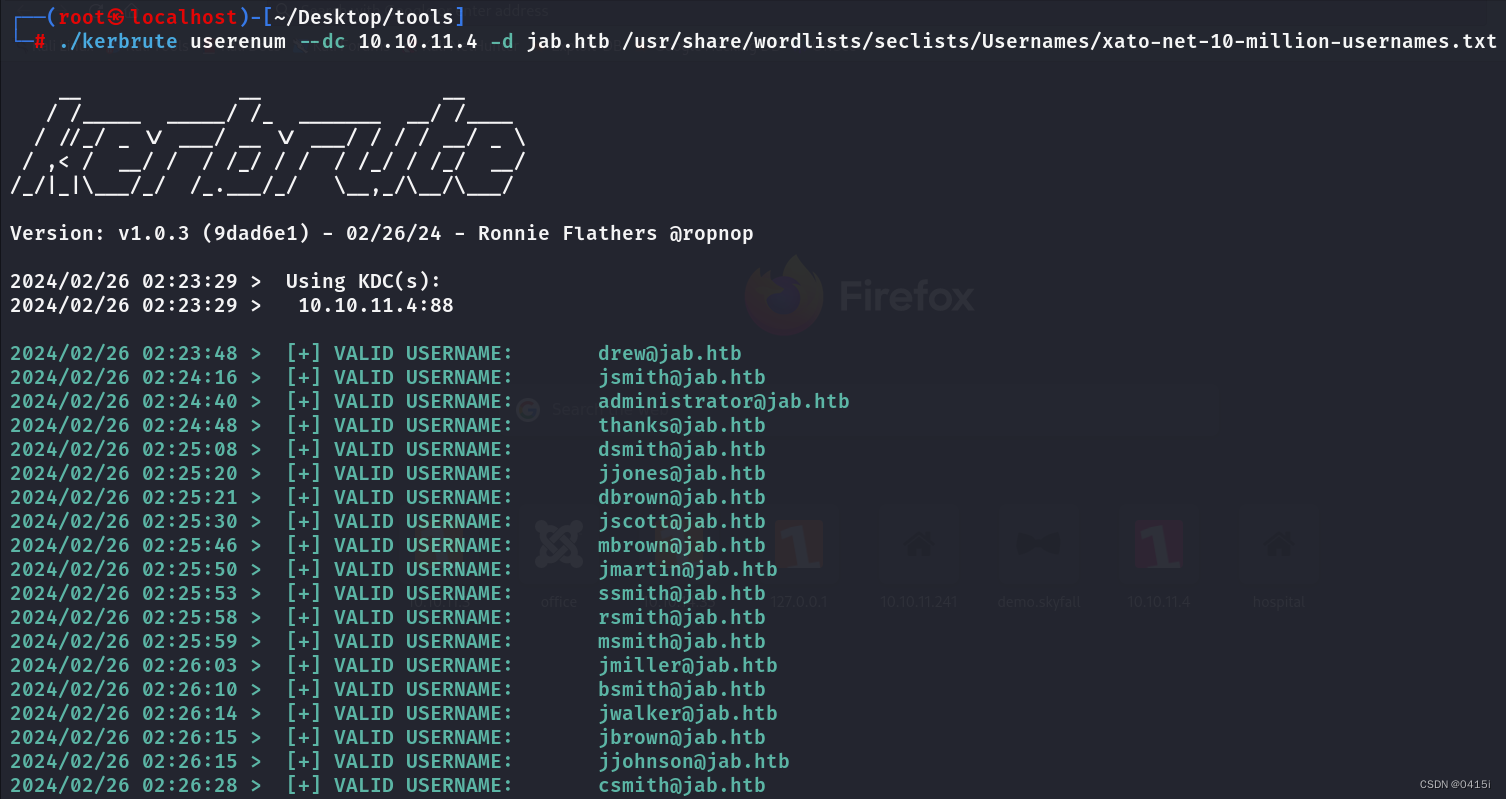This screenshot has width=1506, height=799.
Task: Click thanks@jab.htb username
Action: pyautogui.click(x=682, y=426)
